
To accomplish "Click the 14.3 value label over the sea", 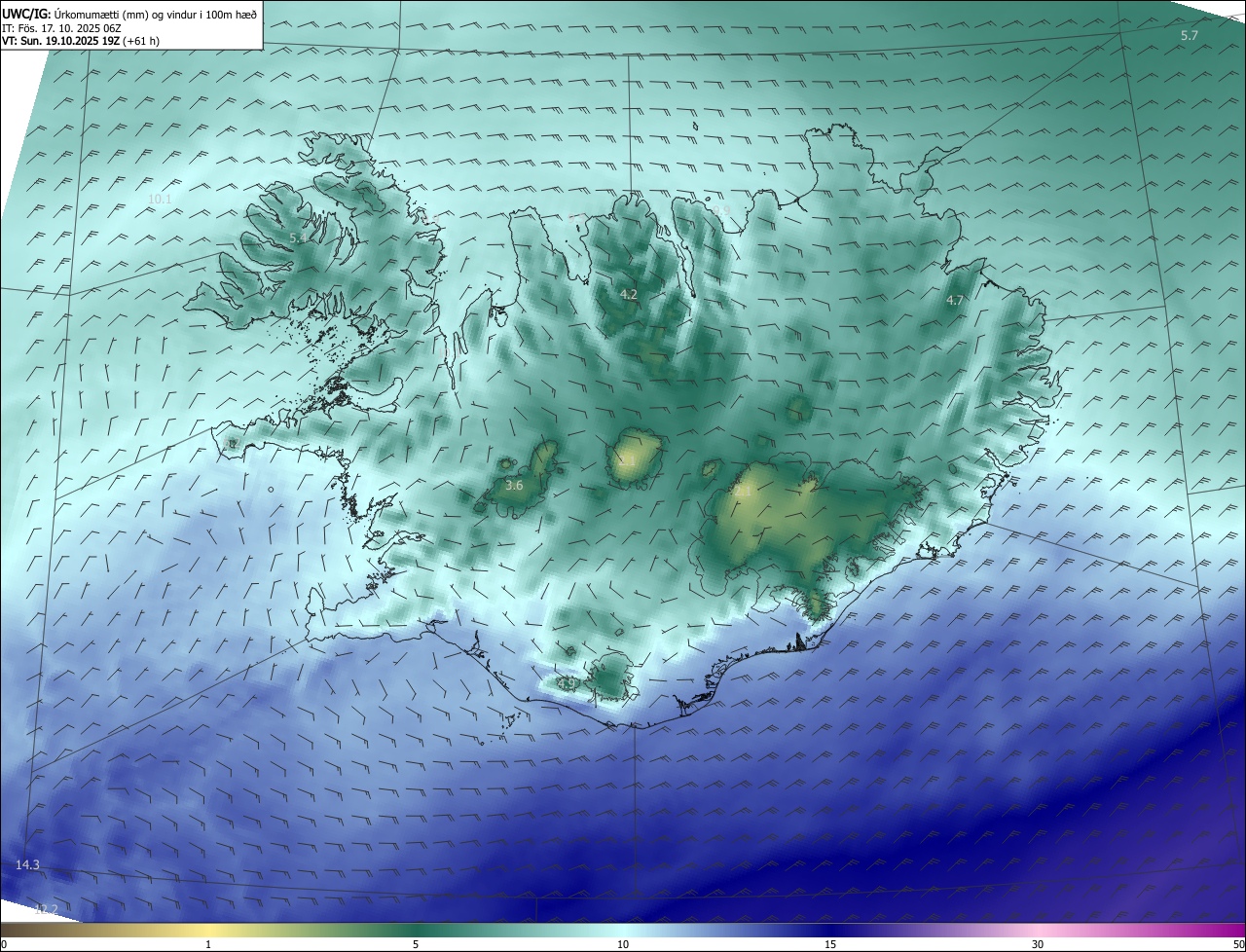I will [x=27, y=865].
